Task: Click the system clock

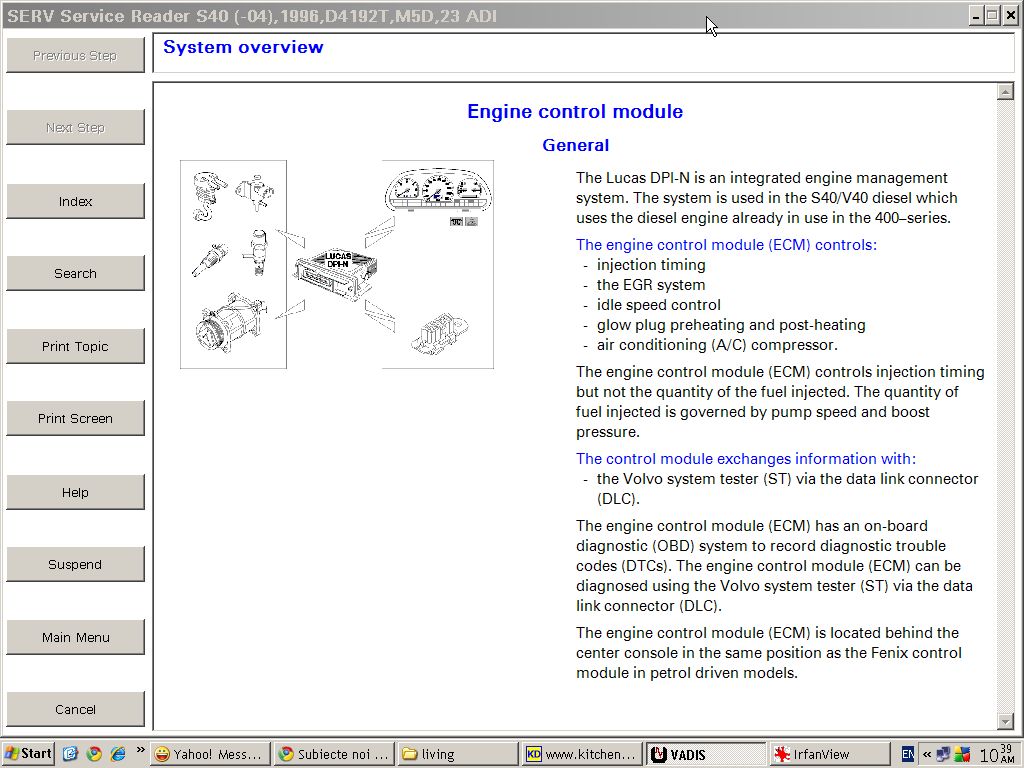Action: click(997, 754)
